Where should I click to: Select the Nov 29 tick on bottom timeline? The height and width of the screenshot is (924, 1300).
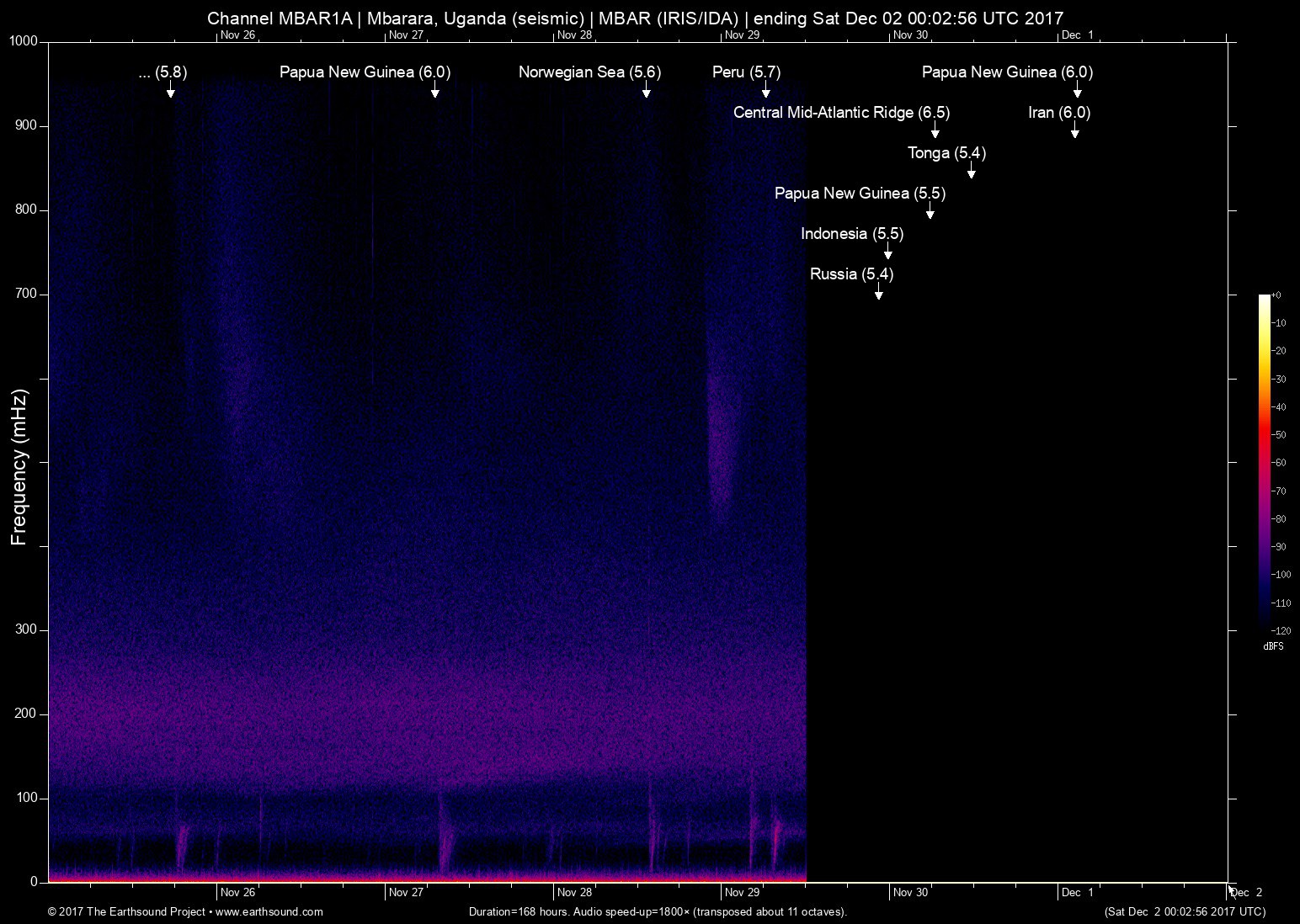742,893
